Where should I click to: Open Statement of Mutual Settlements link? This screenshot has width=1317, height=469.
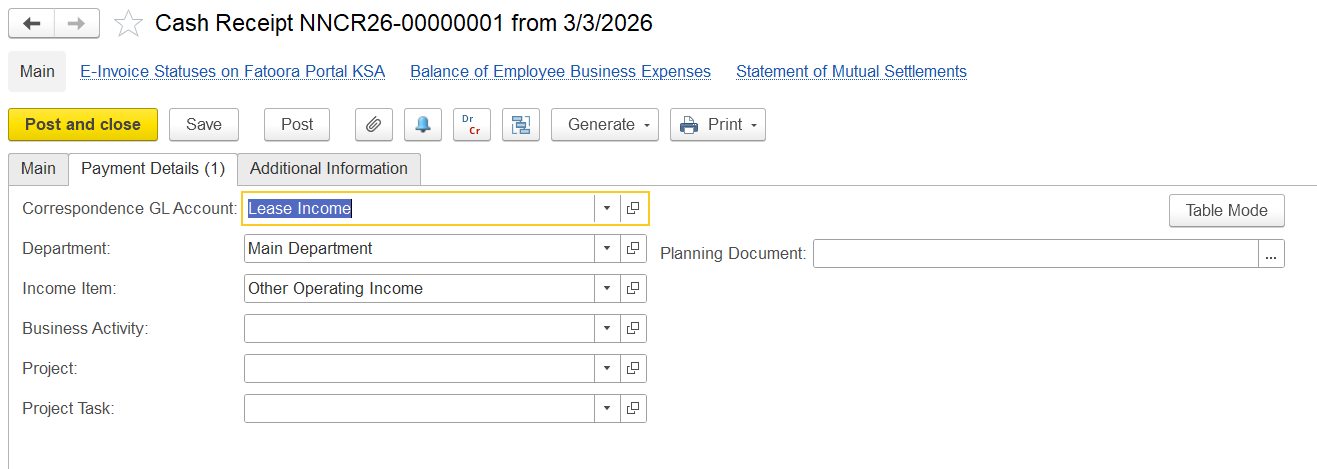[851, 72]
